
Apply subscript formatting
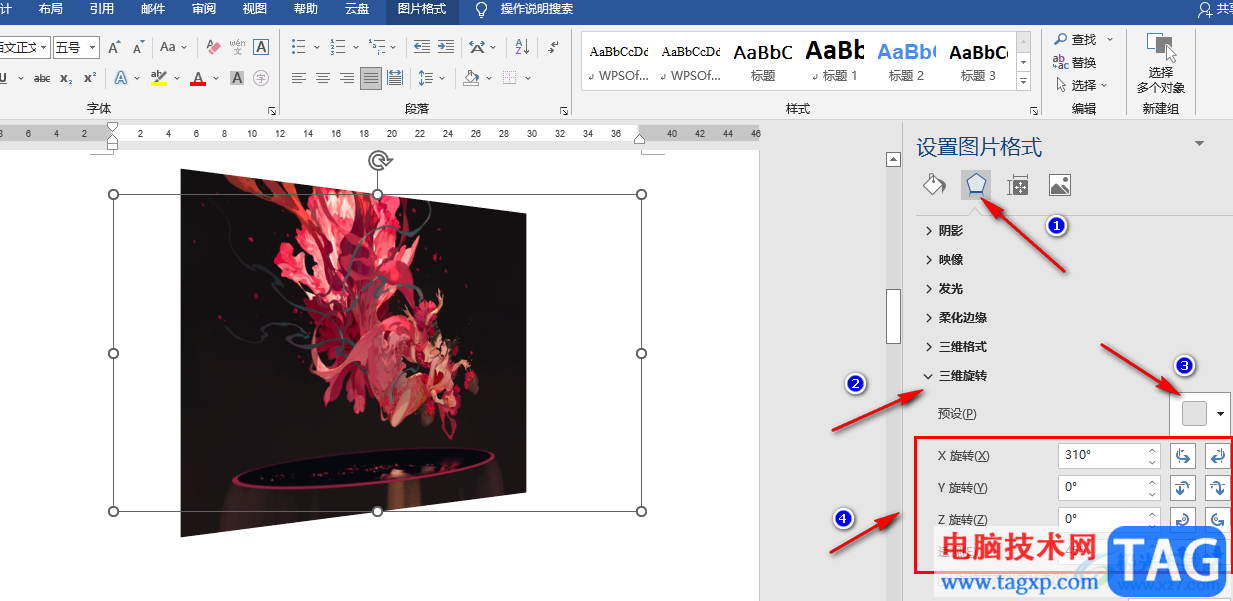click(66, 78)
